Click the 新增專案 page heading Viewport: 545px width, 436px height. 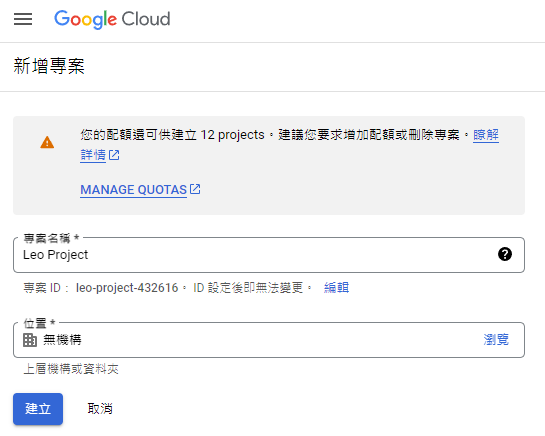49,66
